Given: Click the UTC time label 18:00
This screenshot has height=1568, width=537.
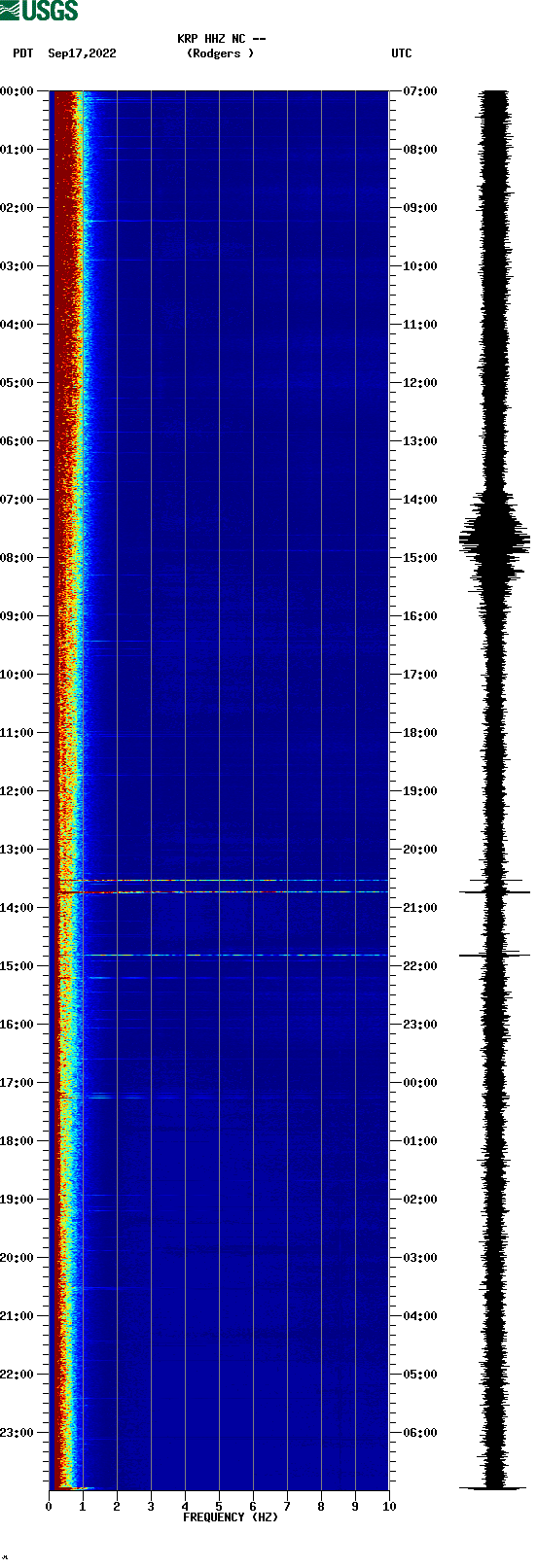Looking at the screenshot, I should tap(420, 733).
